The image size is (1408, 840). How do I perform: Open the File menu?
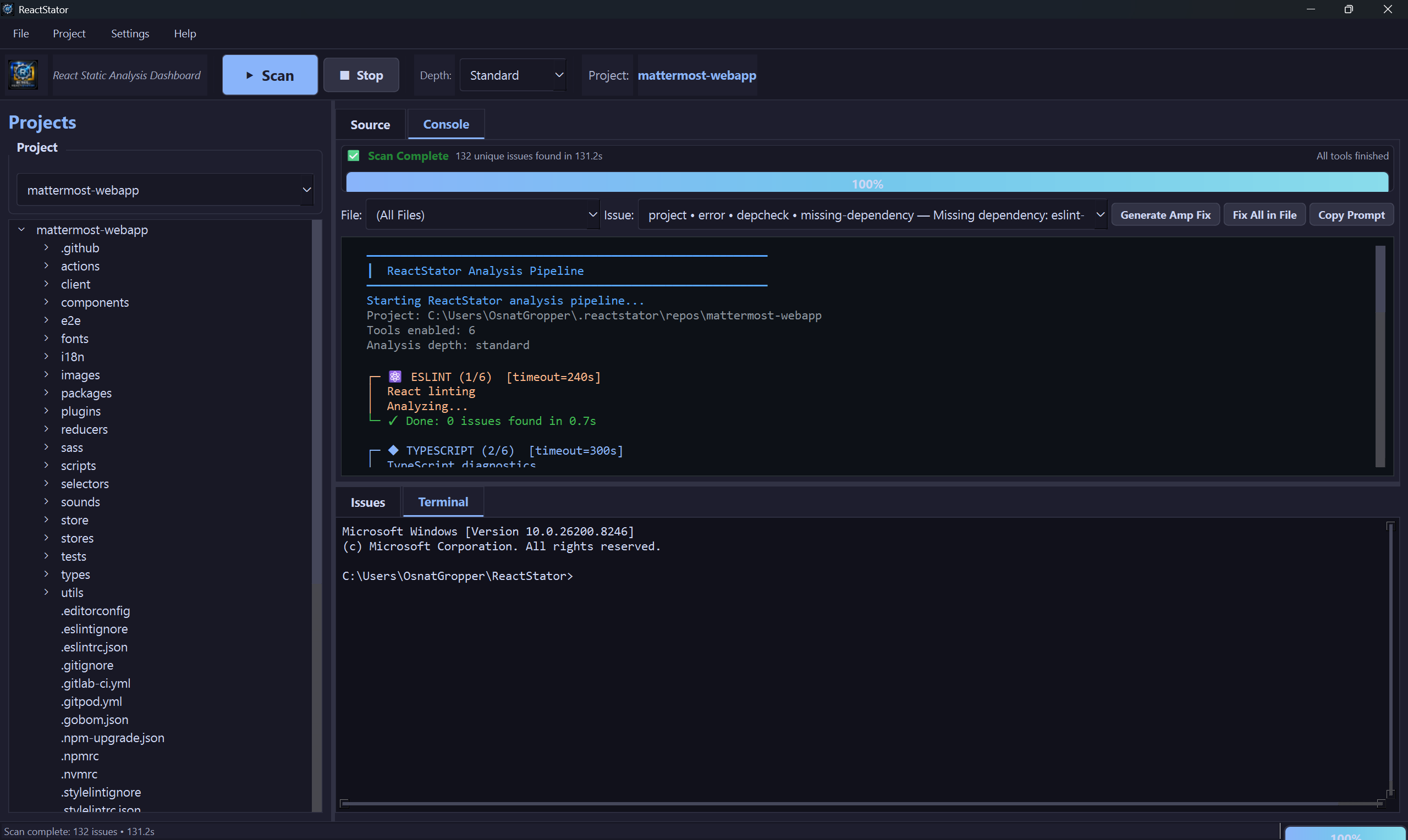(21, 34)
